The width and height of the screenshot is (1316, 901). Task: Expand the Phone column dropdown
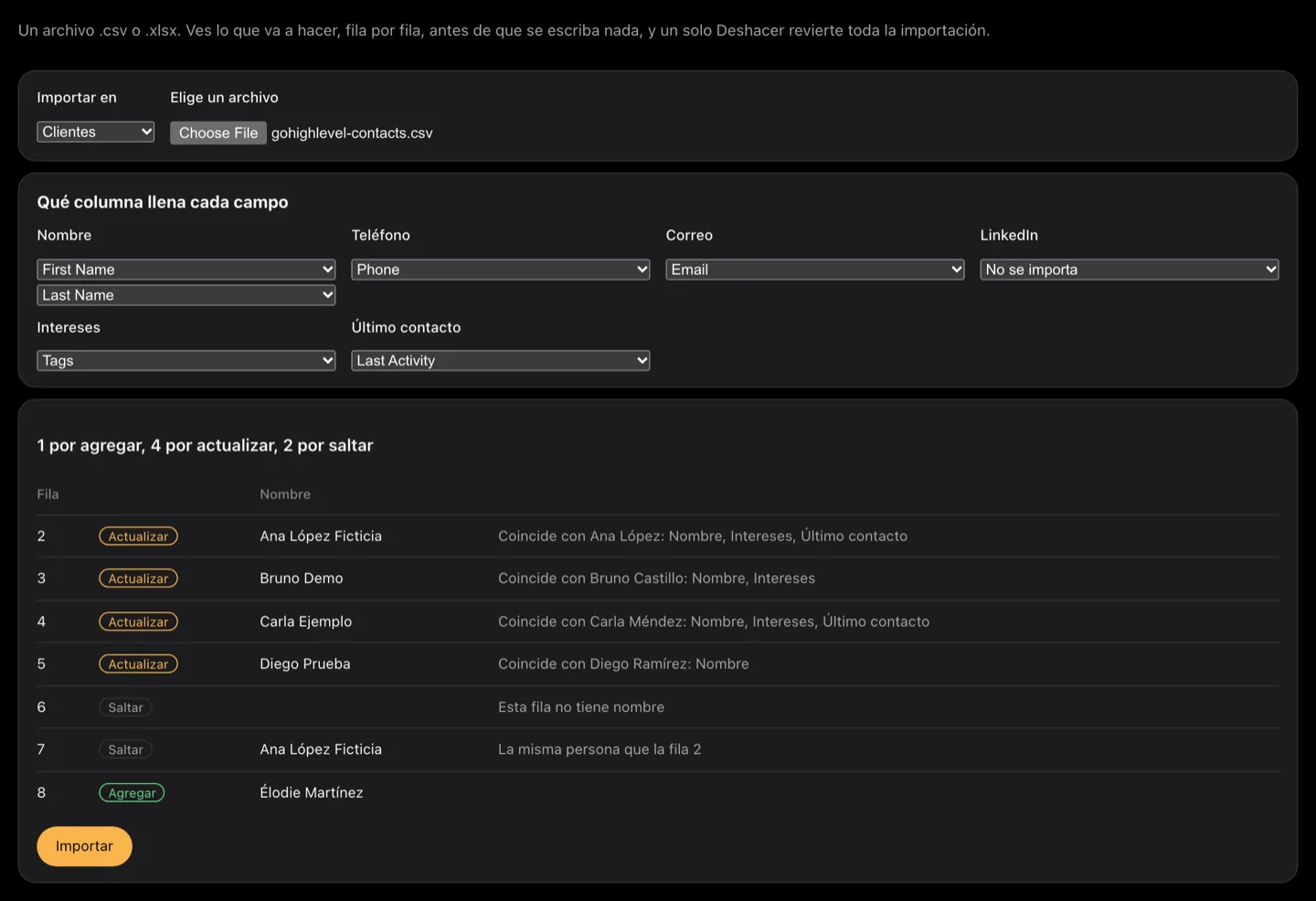(x=501, y=270)
